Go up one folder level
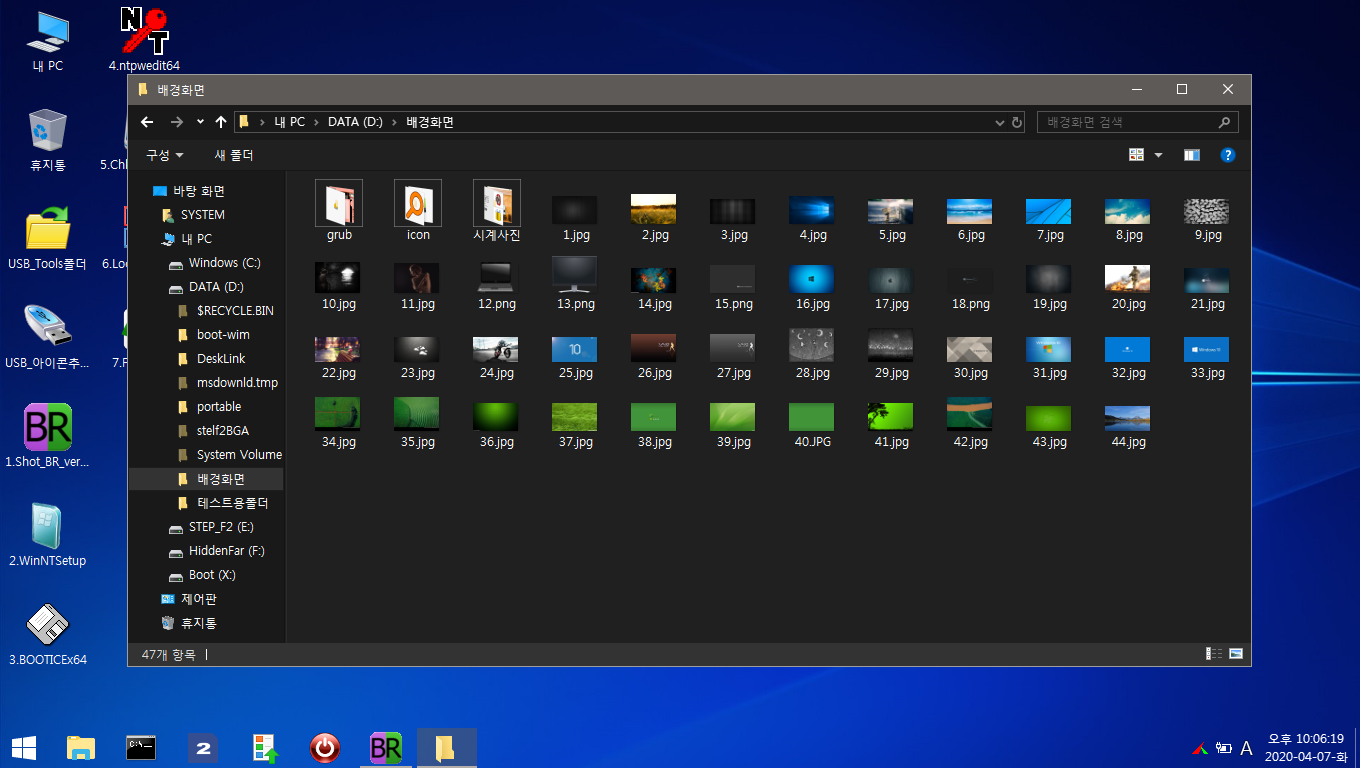The width and height of the screenshot is (1360, 768). click(x=221, y=122)
